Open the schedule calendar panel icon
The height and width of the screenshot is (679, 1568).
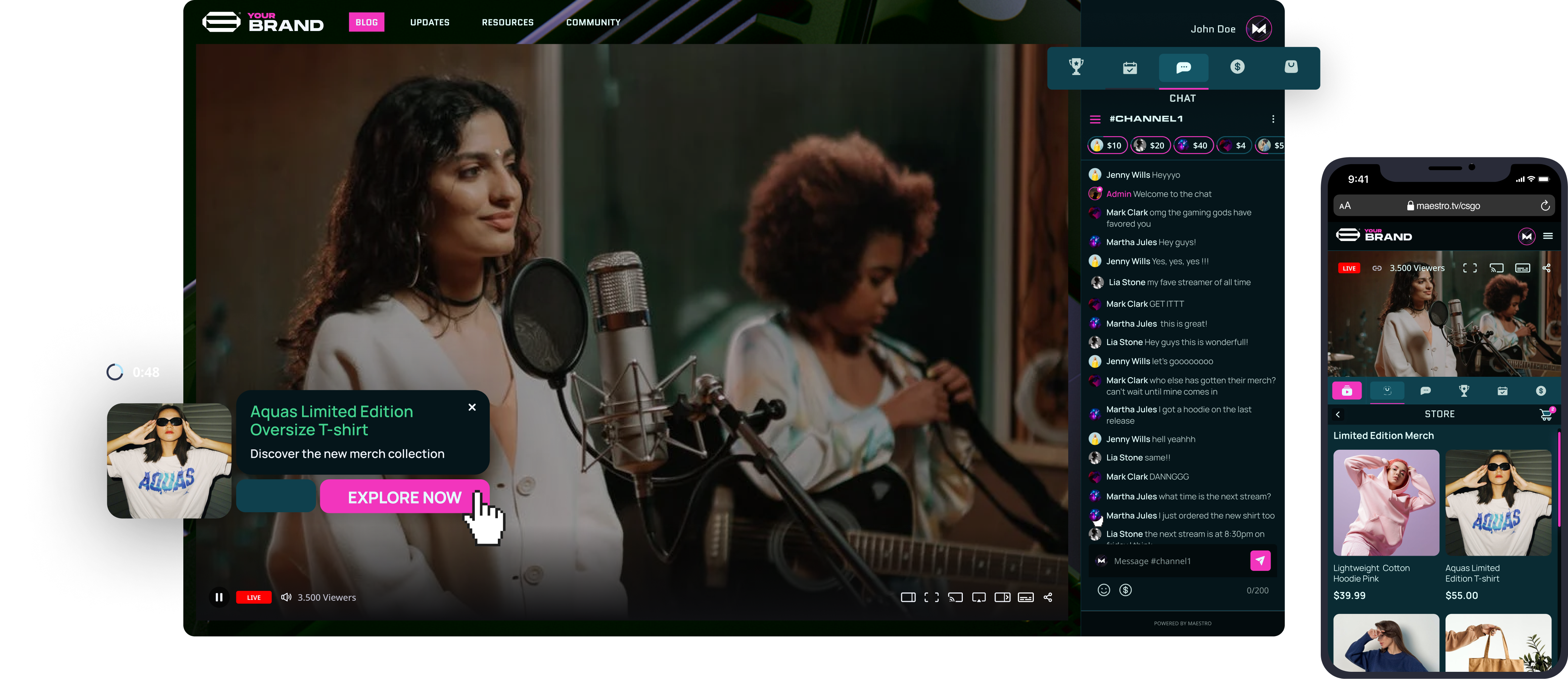1130,68
